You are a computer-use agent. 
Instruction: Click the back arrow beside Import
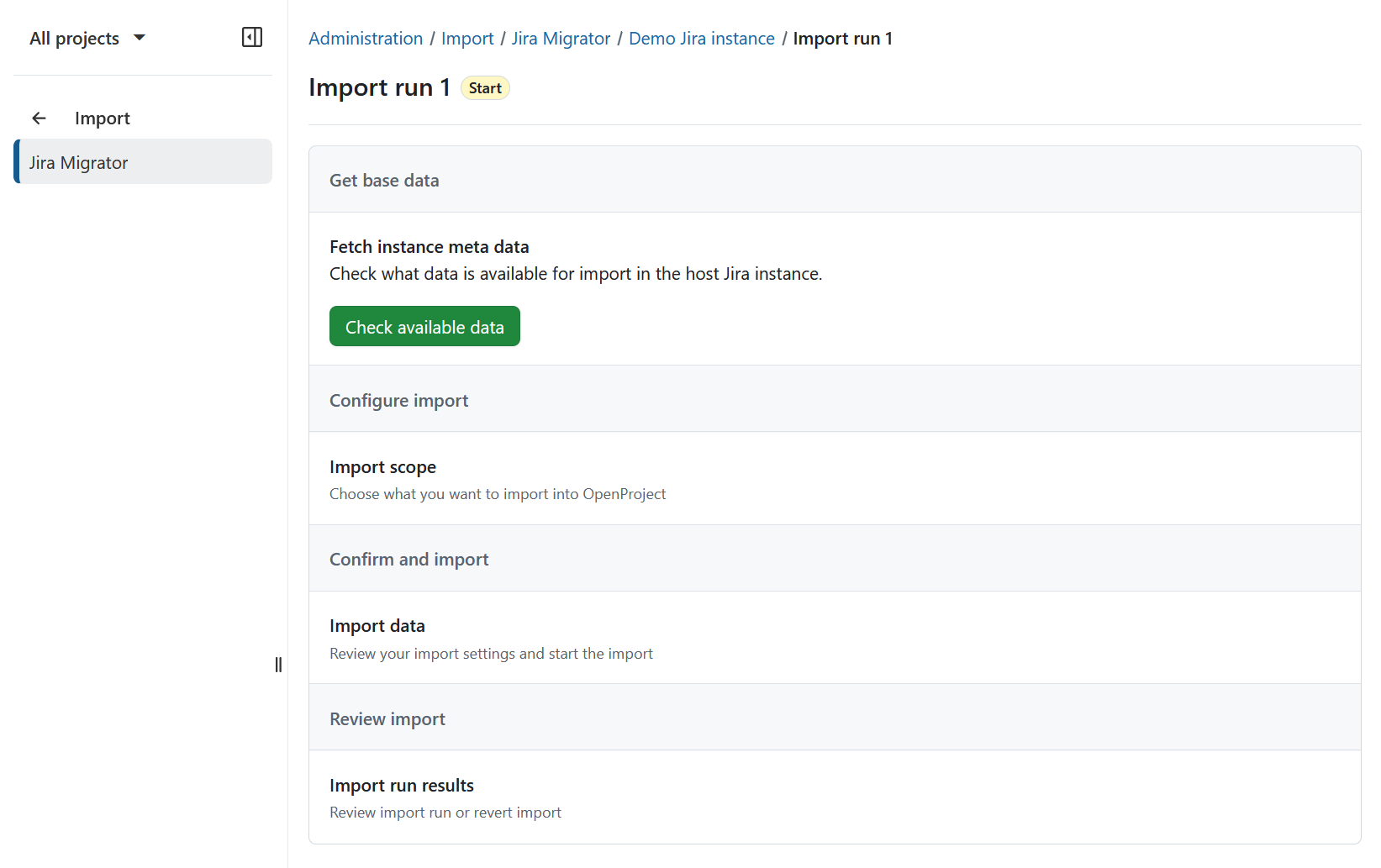pos(39,118)
